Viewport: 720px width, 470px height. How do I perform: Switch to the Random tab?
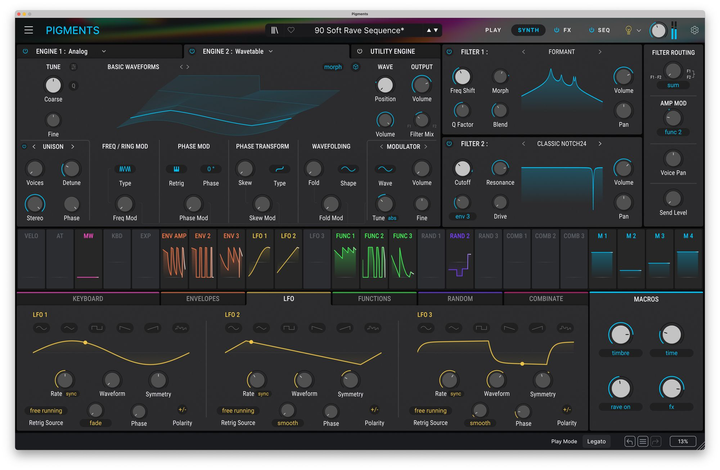460,299
